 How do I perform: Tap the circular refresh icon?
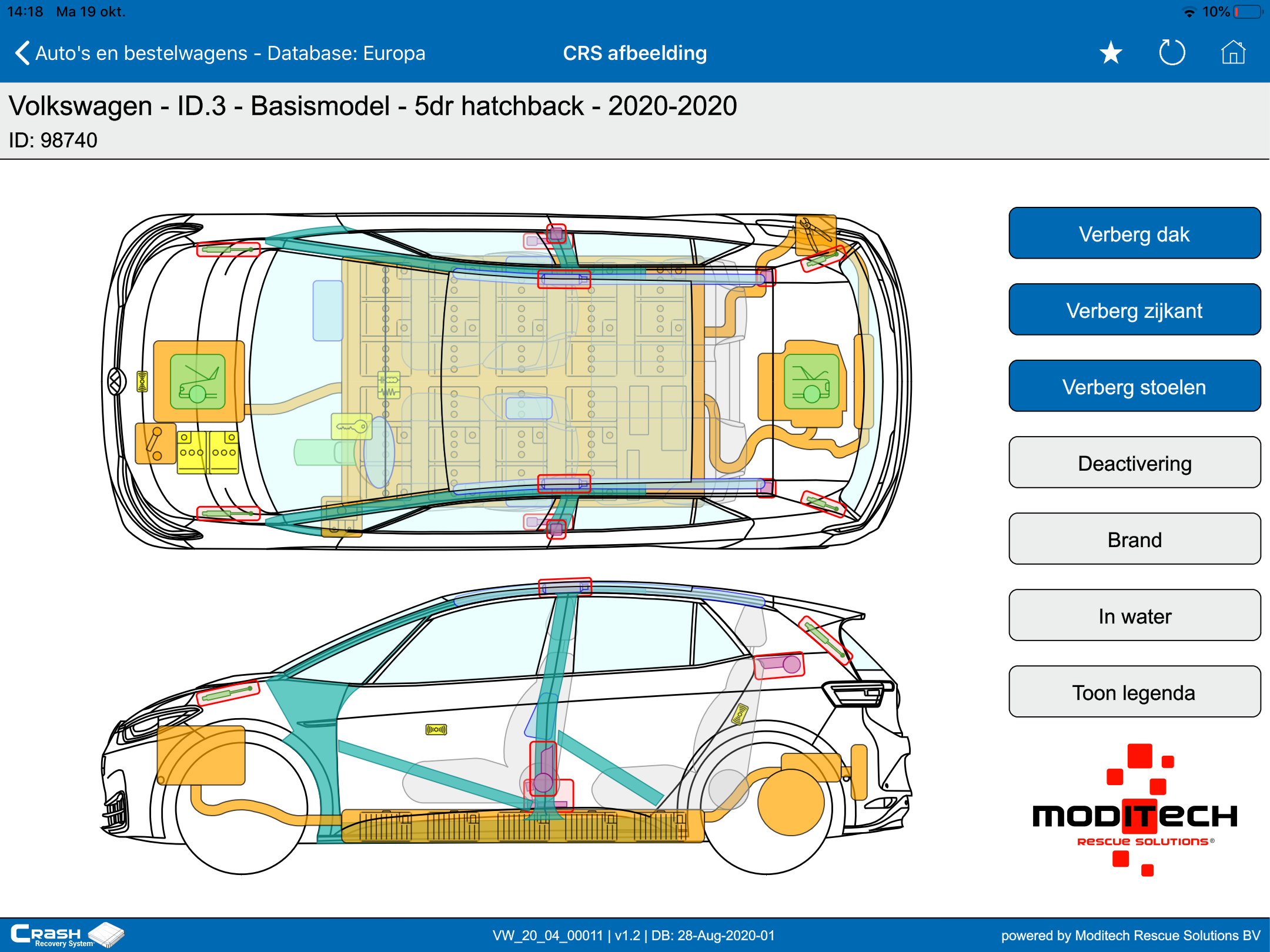click(1172, 53)
